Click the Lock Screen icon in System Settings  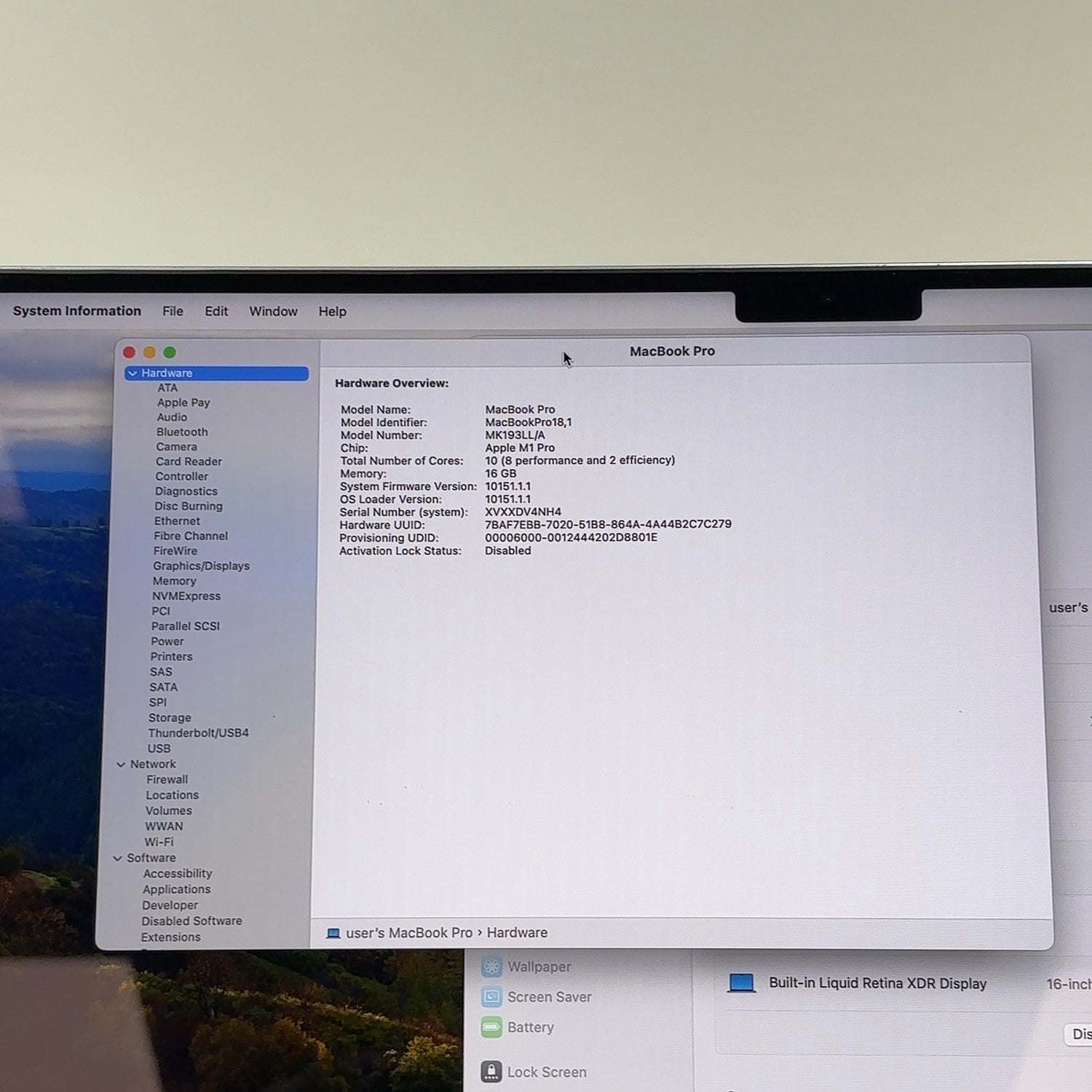point(491,1072)
